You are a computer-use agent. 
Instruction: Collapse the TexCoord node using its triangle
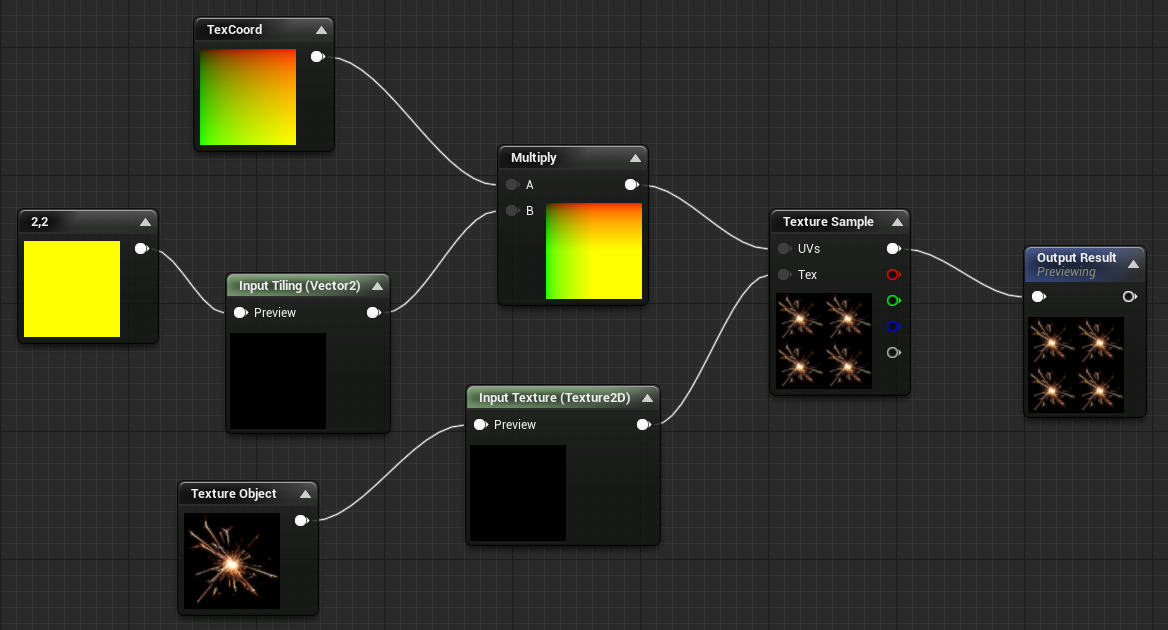pyautogui.click(x=321, y=29)
